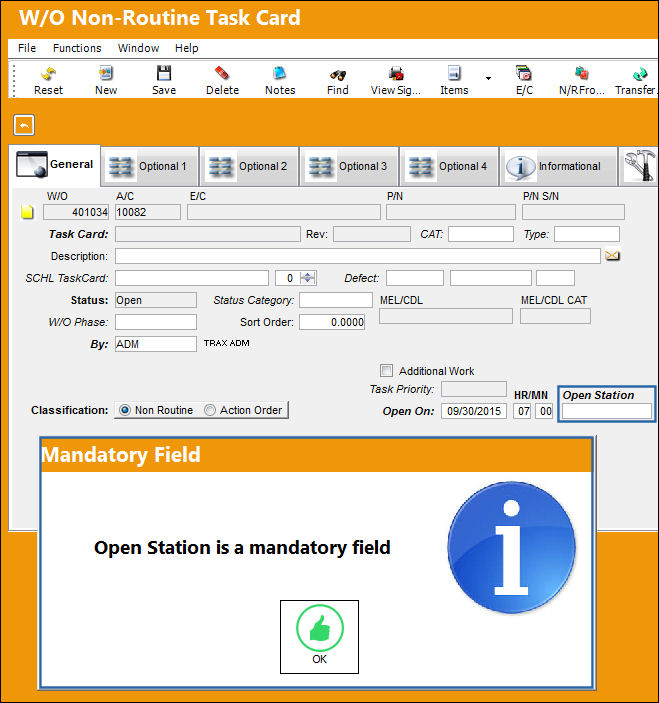659x703 pixels.
Task: Click the Rev input field
Action: click(372, 234)
